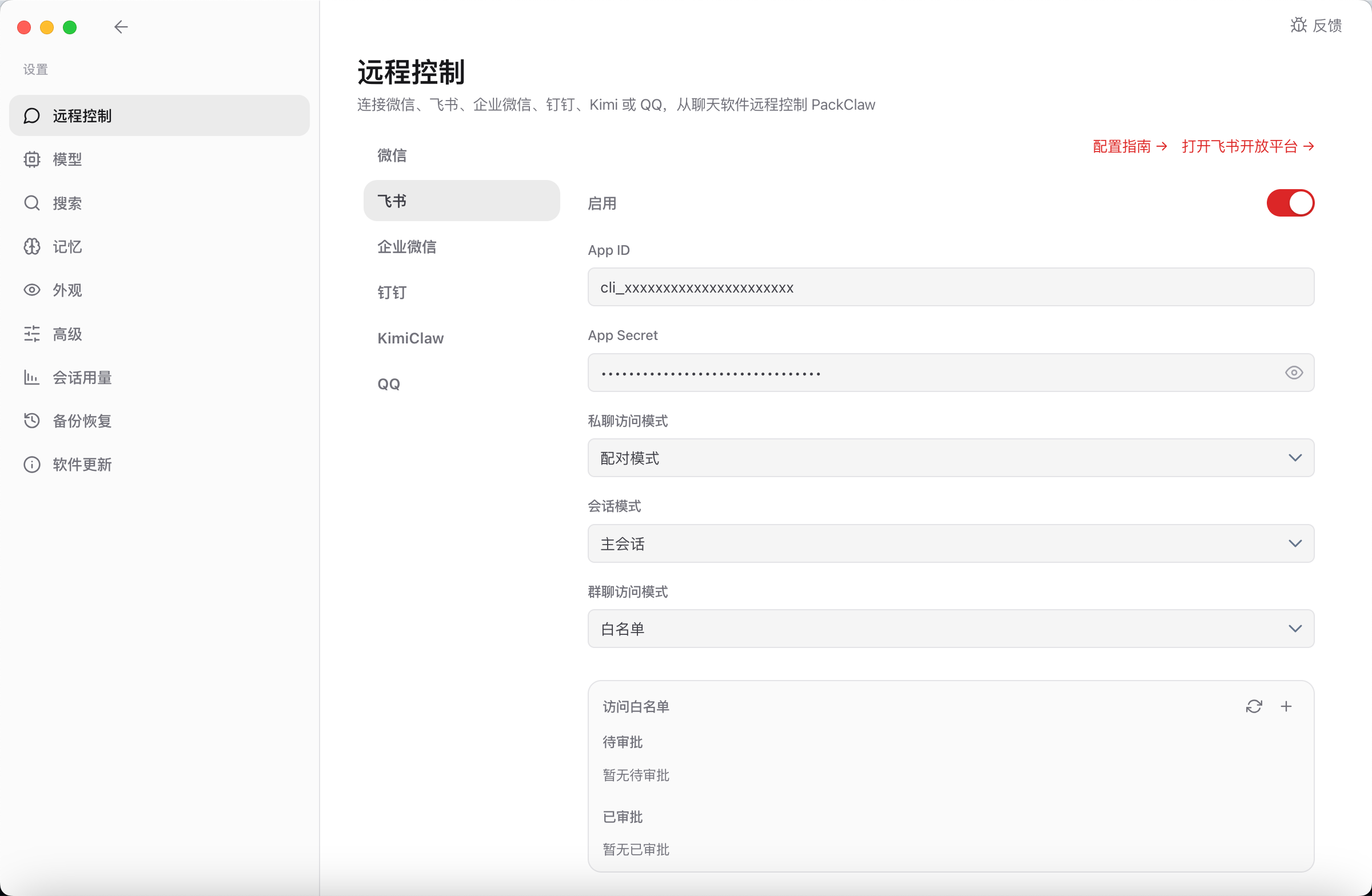Click the bar chart icon next to 会话用量

coord(31,377)
